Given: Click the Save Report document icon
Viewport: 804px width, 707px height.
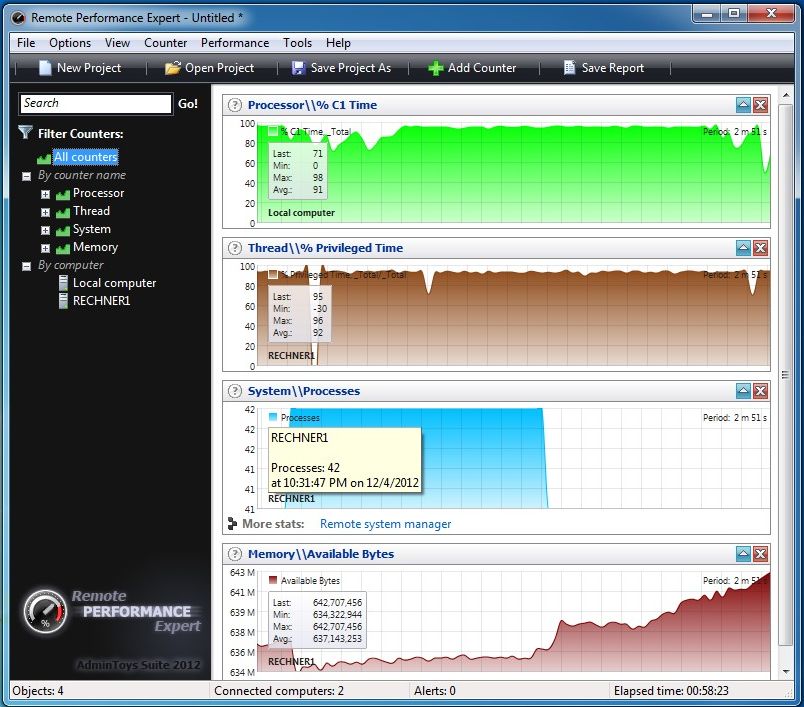Looking at the screenshot, I should tap(569, 67).
